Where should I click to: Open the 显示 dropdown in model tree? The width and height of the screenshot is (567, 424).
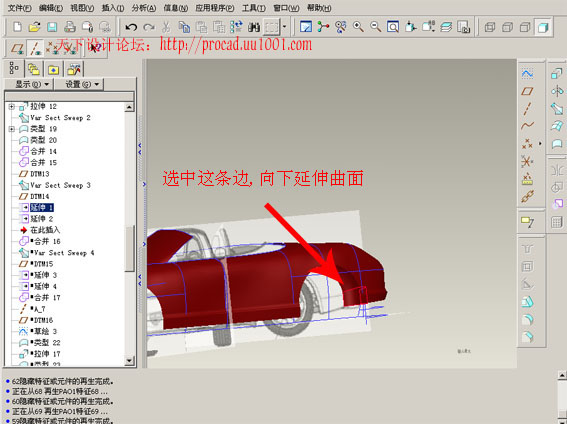(x=32, y=84)
